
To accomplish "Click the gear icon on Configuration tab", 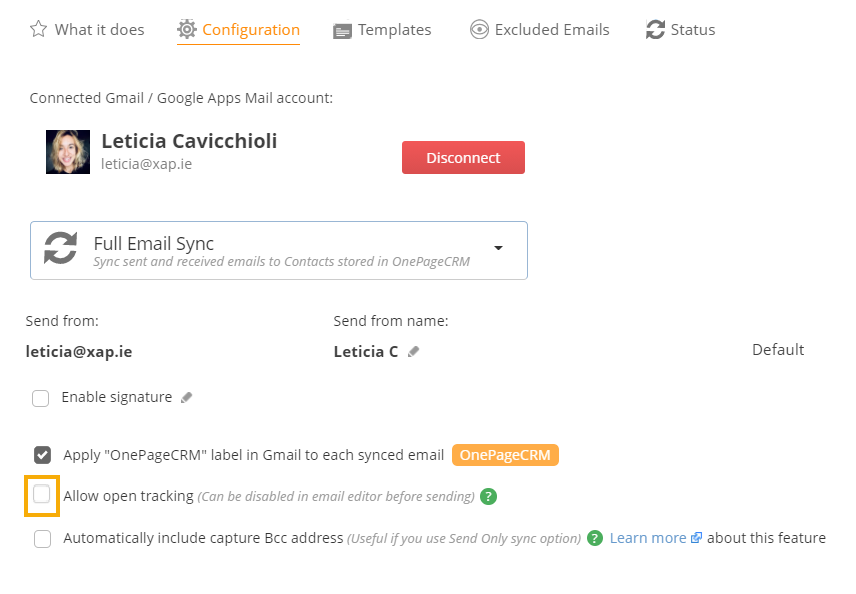I will click(x=187, y=29).
